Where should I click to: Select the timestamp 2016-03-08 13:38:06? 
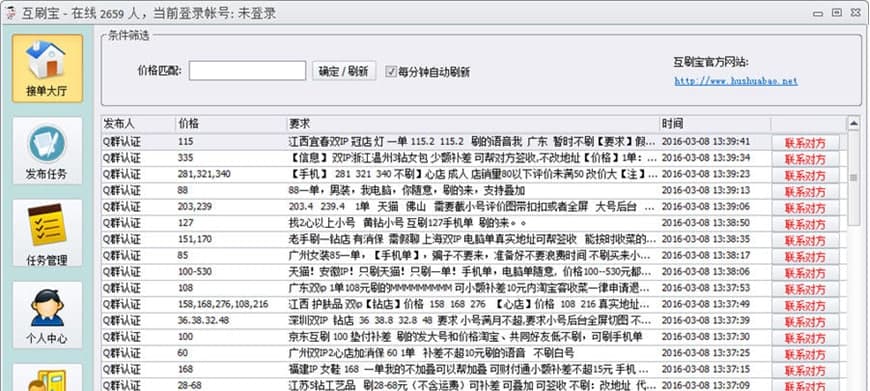706,272
